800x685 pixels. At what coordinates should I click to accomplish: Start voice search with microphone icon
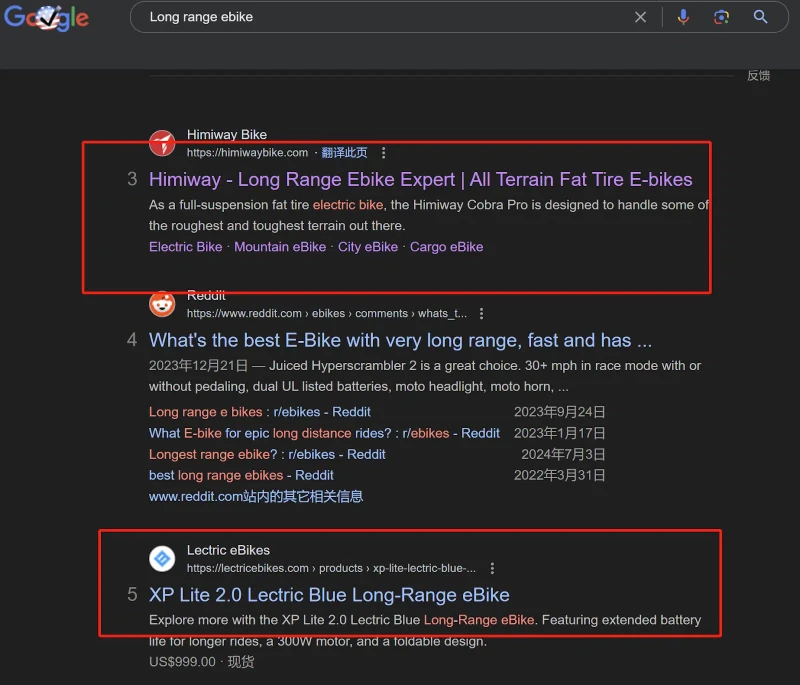(683, 17)
